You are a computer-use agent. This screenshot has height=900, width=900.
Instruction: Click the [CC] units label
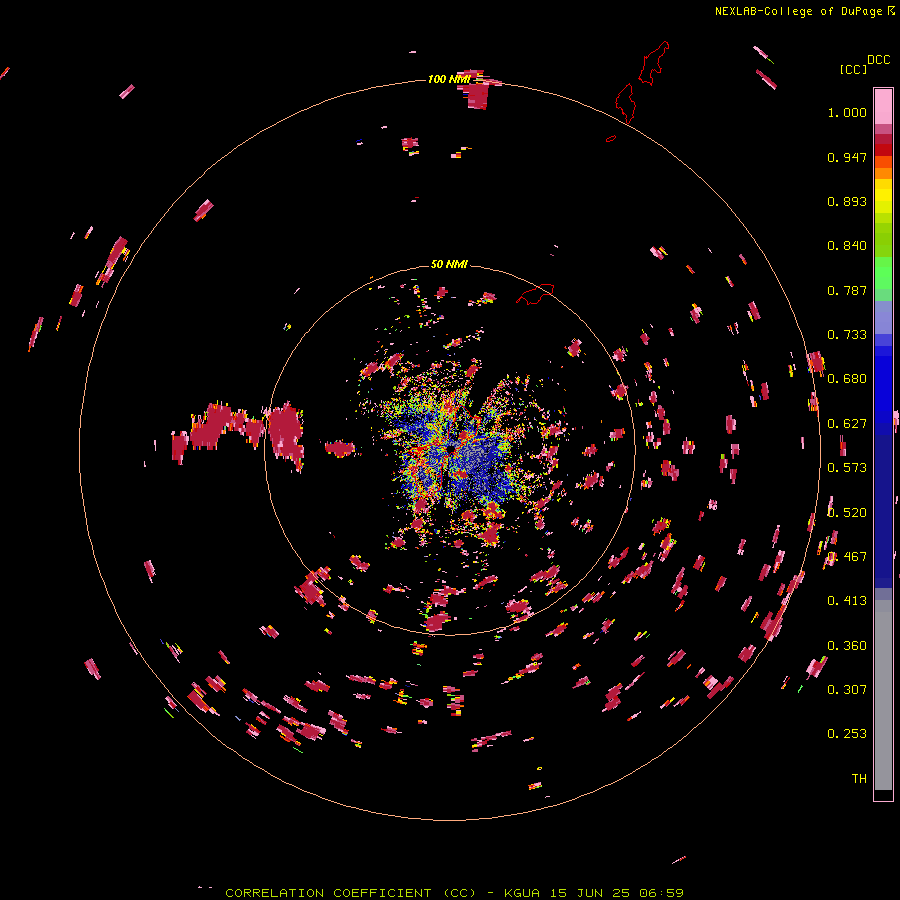(853, 69)
